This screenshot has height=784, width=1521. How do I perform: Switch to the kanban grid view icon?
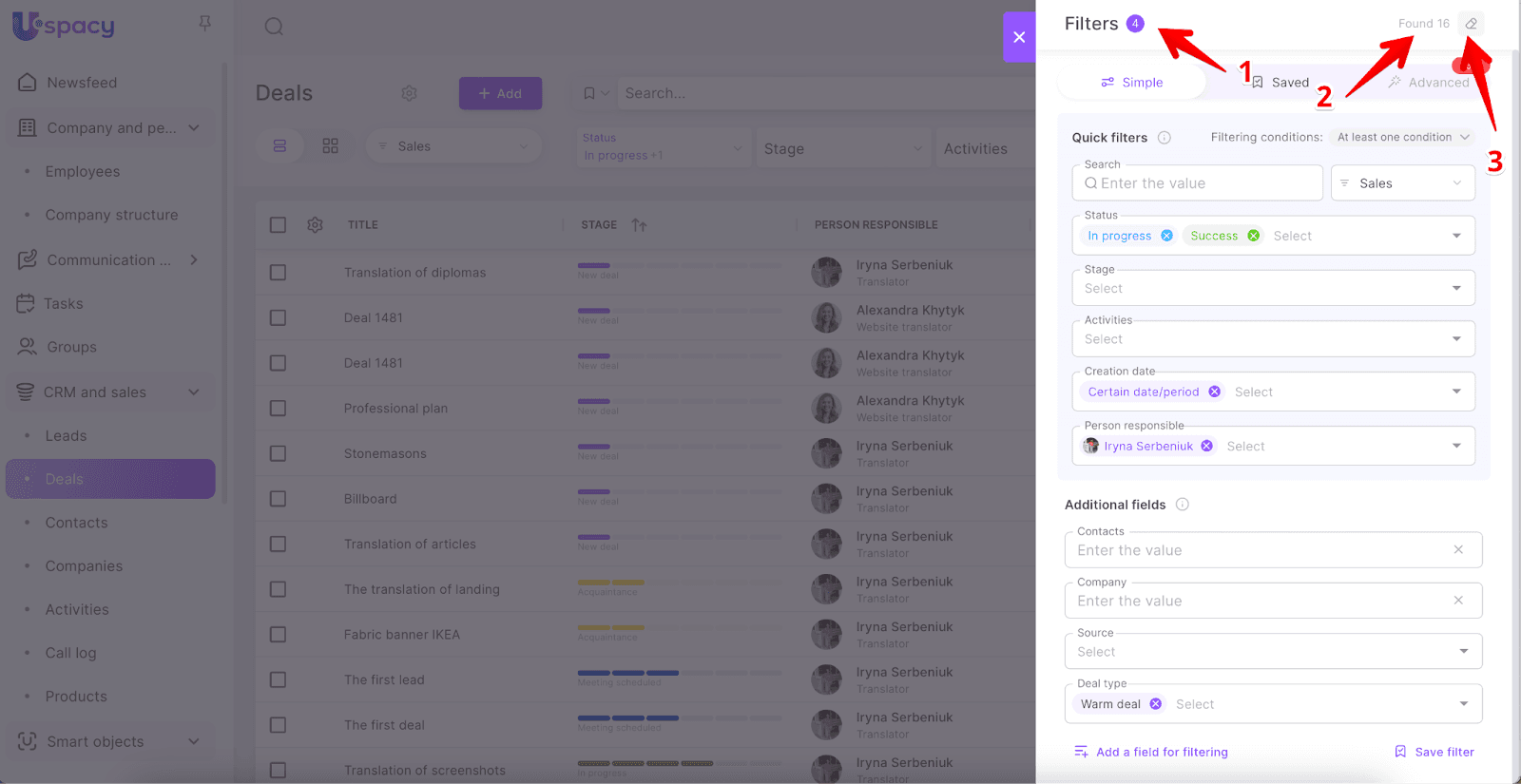(330, 146)
